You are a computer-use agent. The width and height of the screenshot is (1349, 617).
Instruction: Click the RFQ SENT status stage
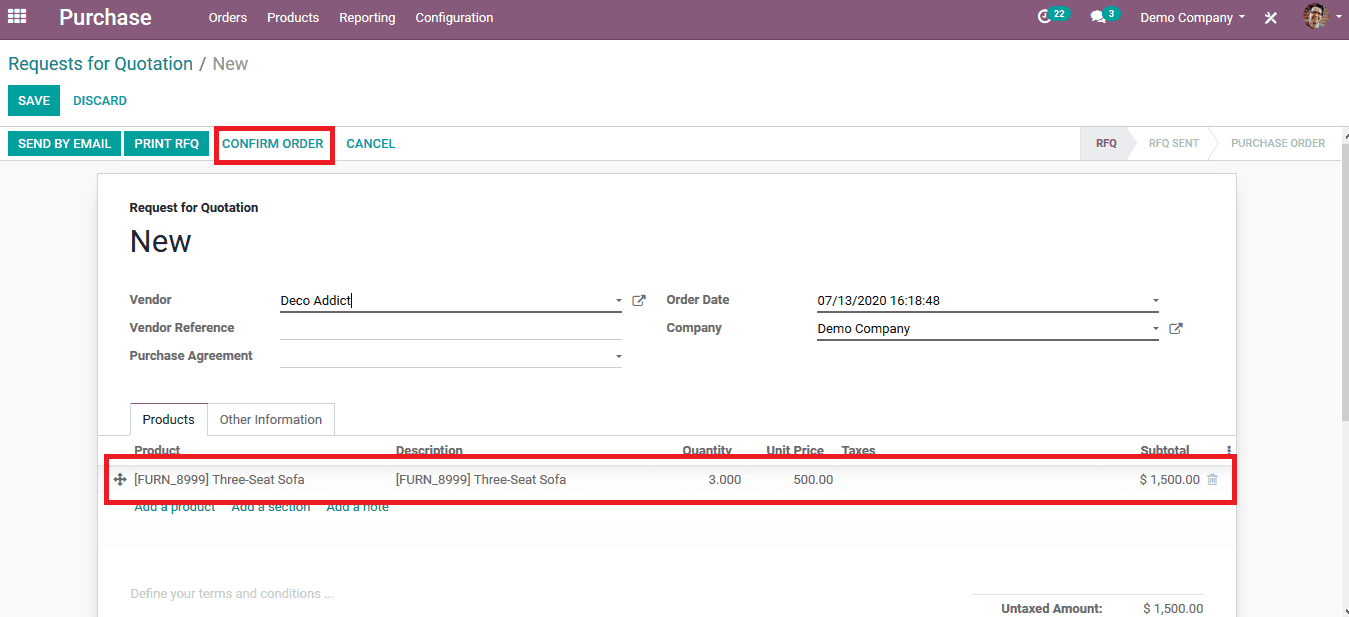point(1173,144)
